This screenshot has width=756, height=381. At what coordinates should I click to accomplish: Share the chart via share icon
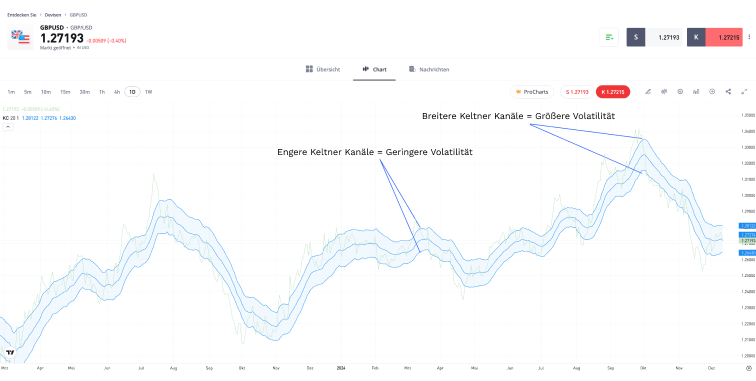coord(728,92)
